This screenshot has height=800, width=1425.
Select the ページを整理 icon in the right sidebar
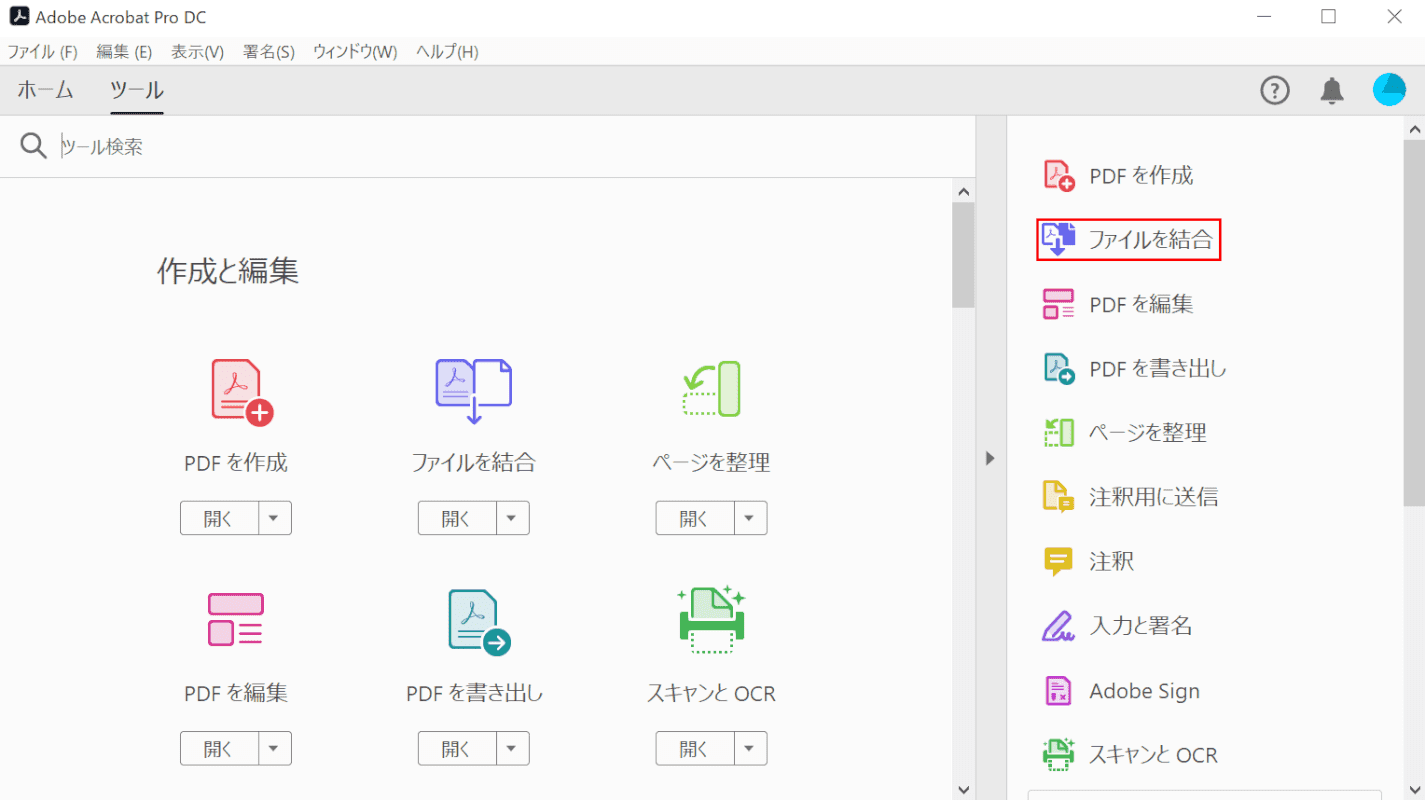click(x=1058, y=433)
